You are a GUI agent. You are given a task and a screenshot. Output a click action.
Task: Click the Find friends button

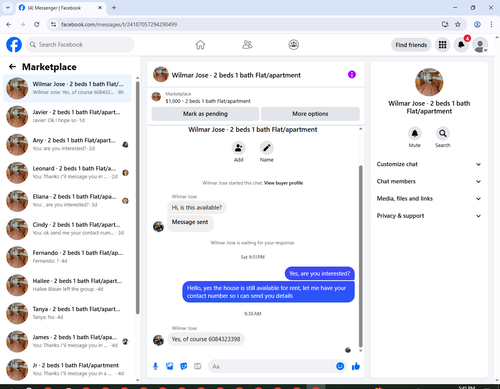coord(411,45)
